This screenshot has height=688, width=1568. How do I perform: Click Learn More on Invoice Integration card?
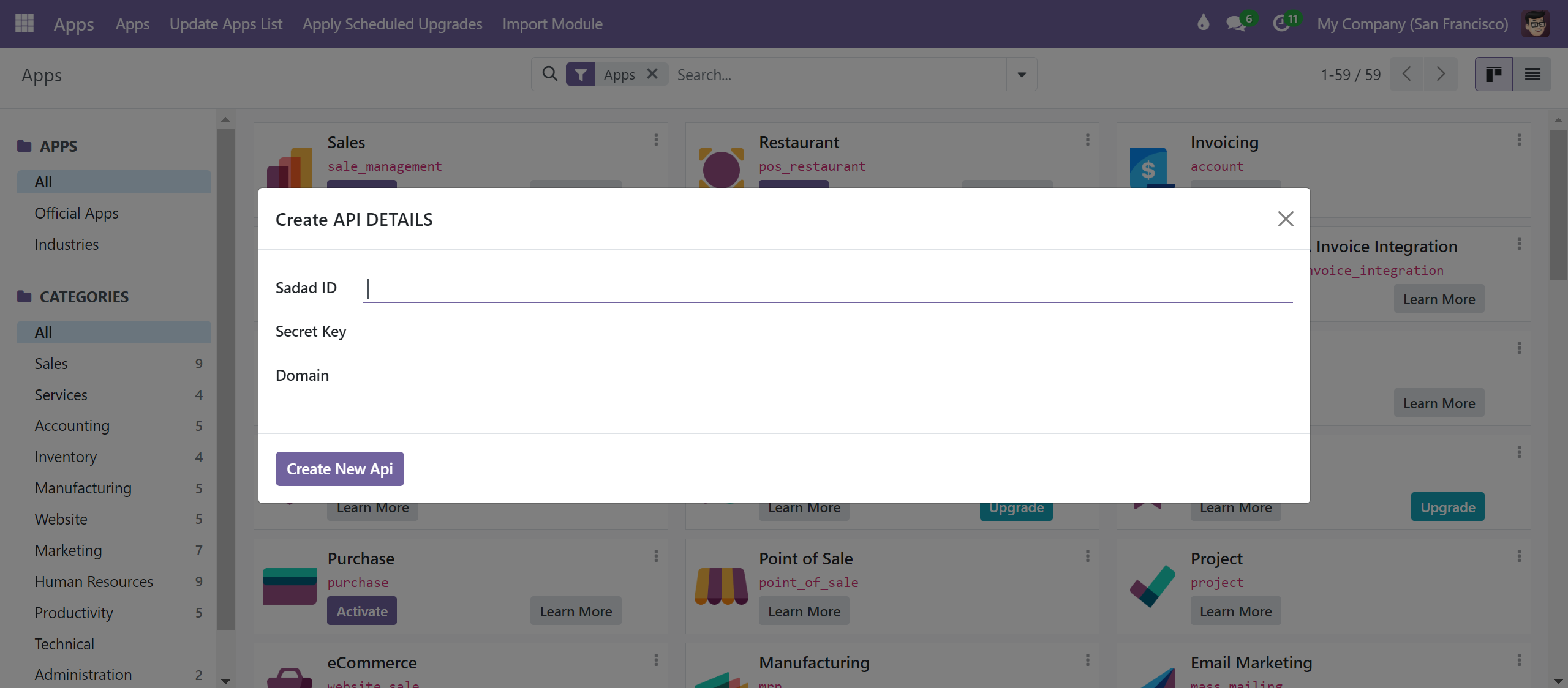(1439, 299)
